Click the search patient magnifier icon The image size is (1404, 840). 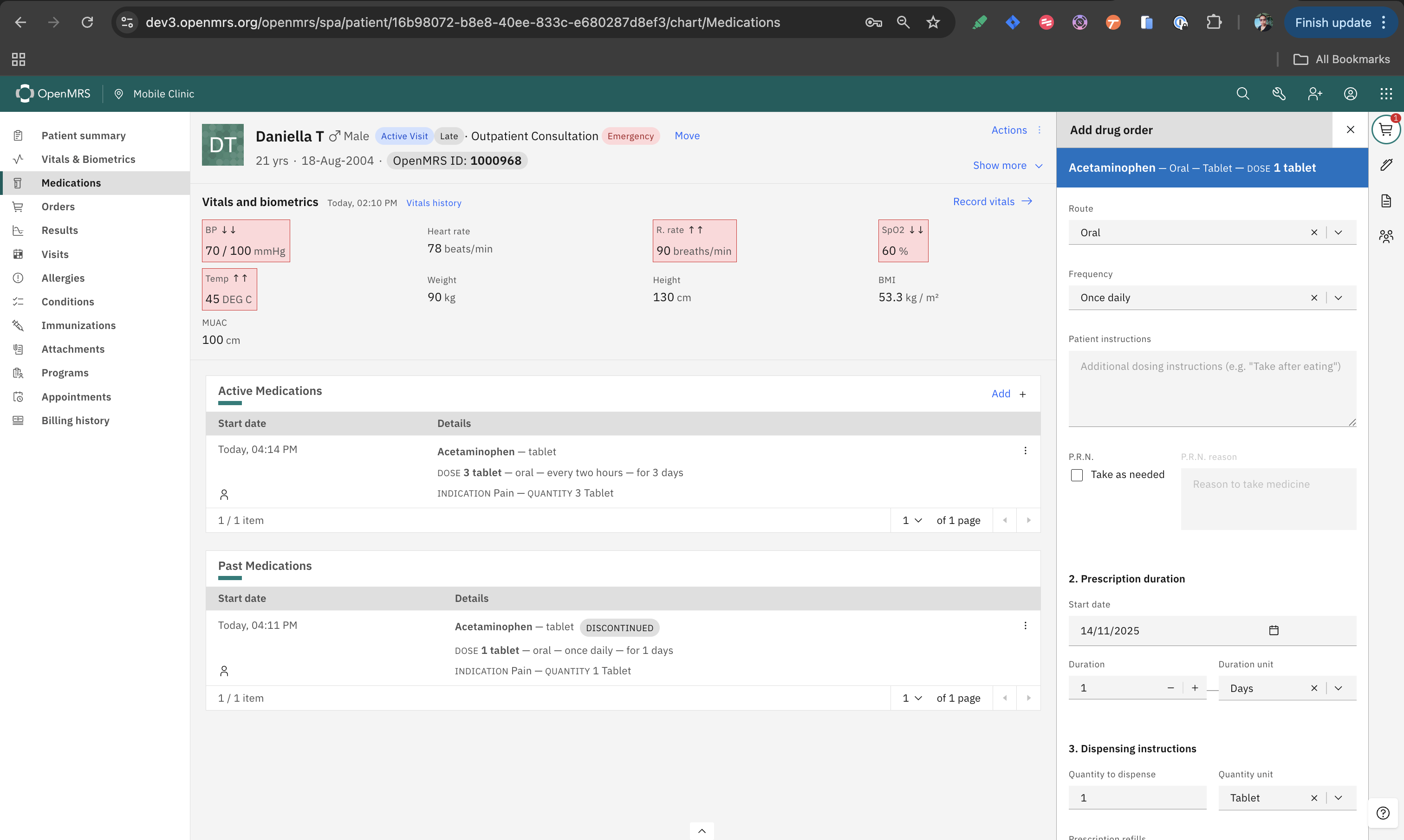pos(1242,94)
